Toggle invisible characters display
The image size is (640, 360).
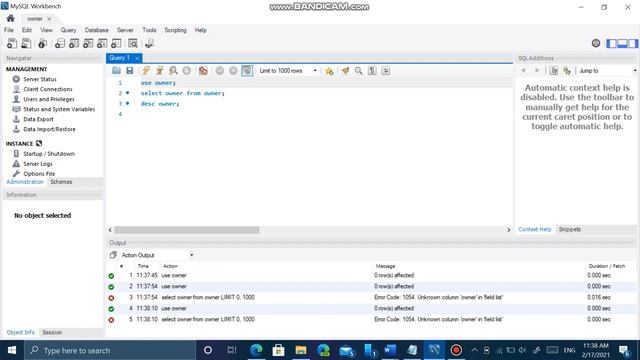[372, 71]
